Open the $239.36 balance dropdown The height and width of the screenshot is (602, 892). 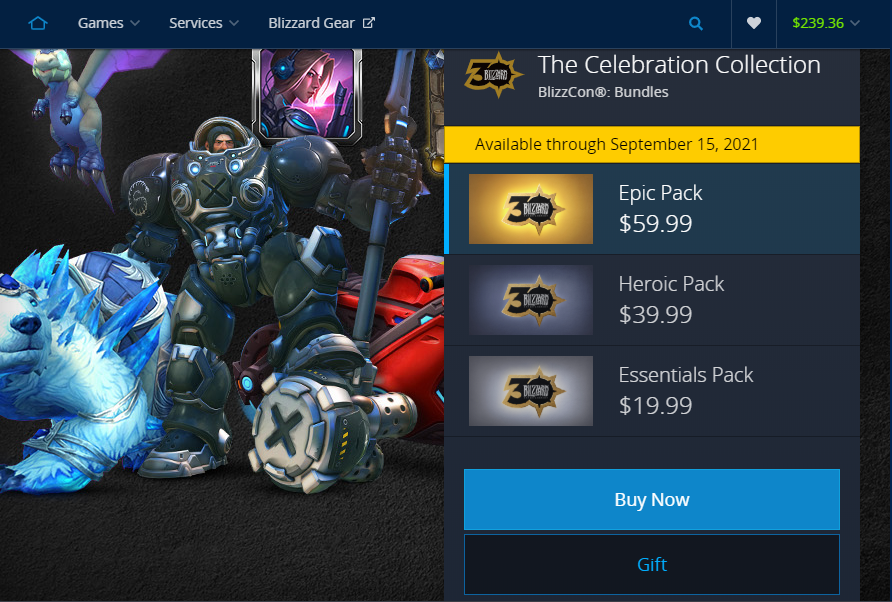[825, 23]
